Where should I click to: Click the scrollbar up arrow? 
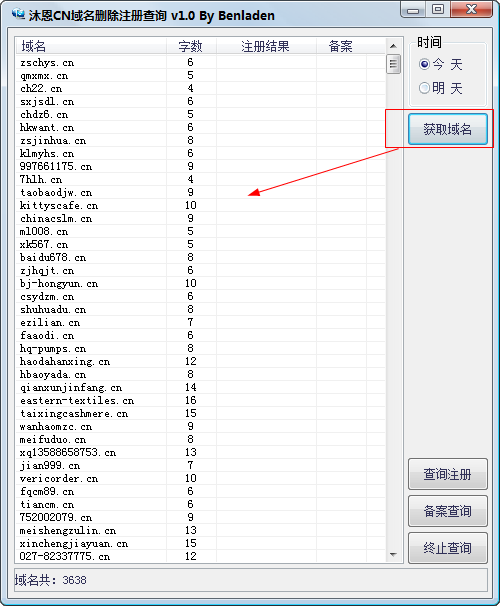point(393,46)
